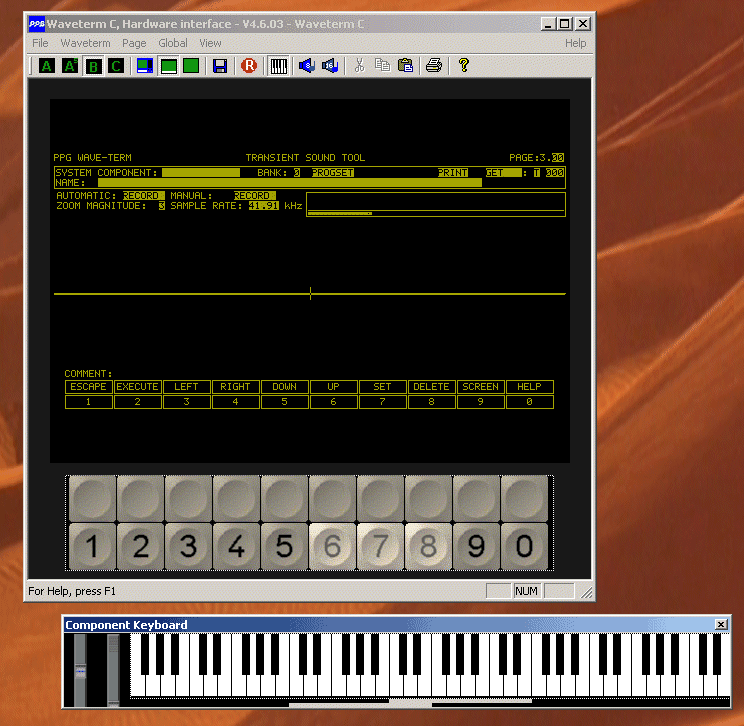Select the Waveterm A mode icon
Screen dimensions: 744x726
[x=47, y=65]
